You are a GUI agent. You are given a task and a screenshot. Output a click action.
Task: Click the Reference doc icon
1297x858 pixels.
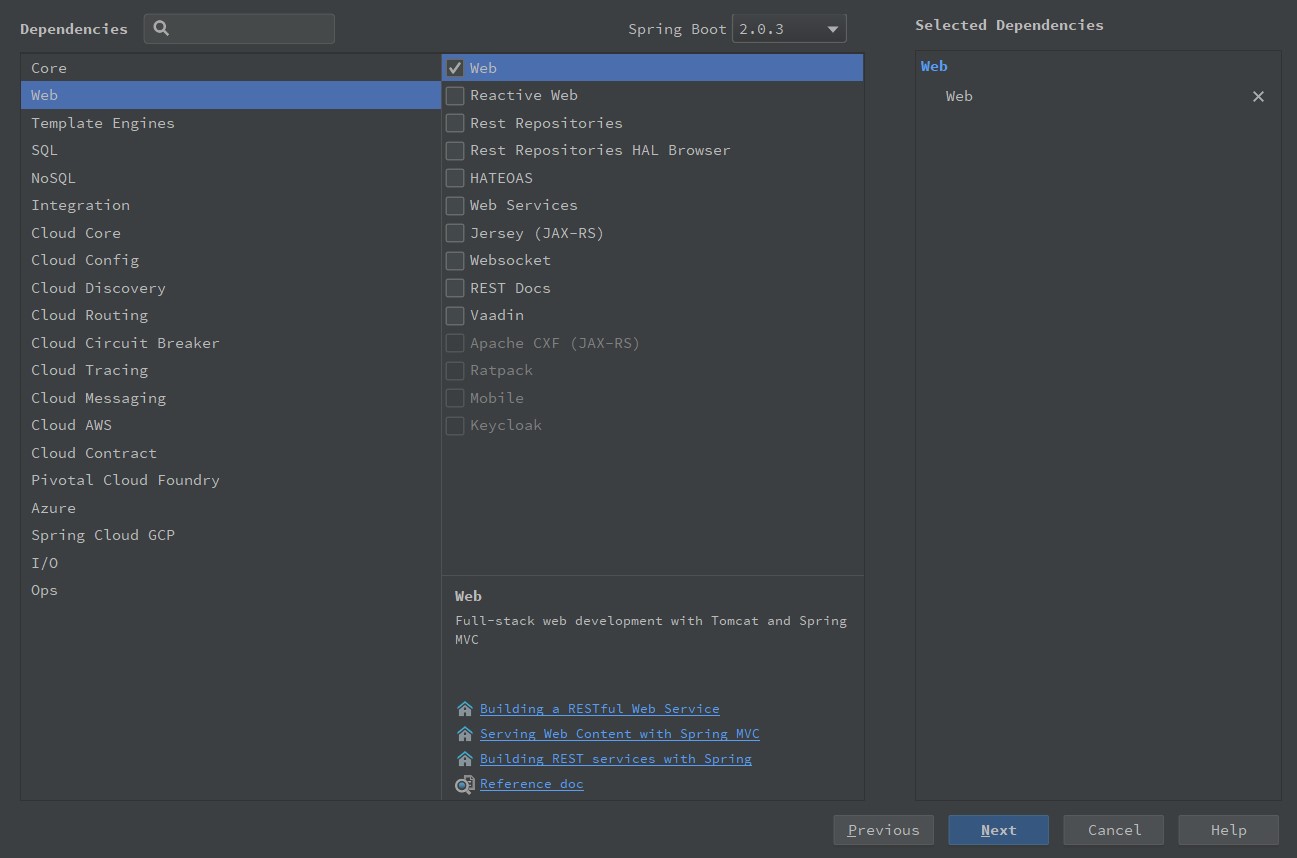point(464,785)
